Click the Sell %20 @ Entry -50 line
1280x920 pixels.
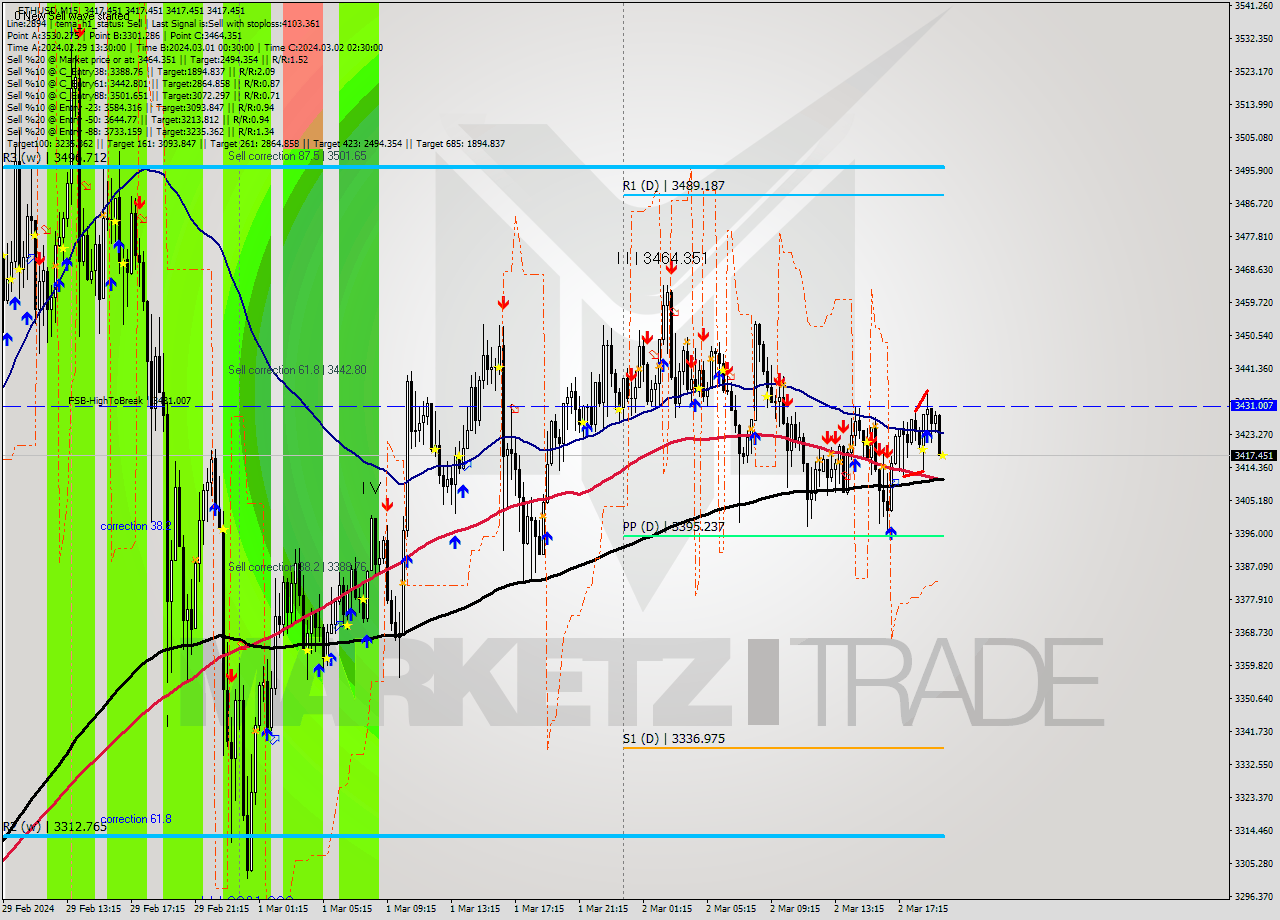[140, 119]
